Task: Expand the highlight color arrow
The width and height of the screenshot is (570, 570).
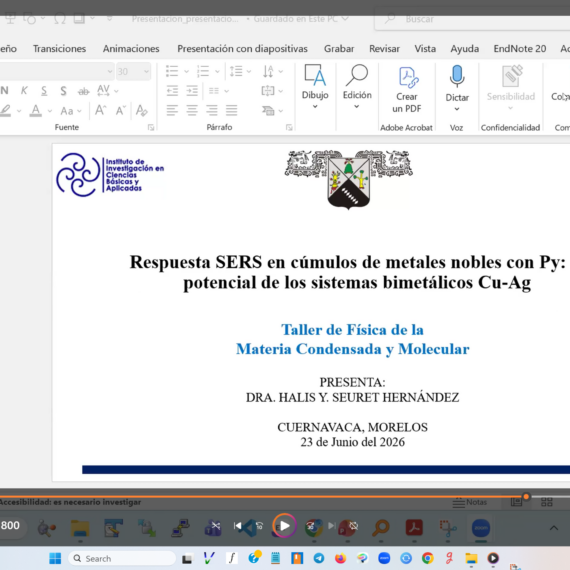Action: point(19,111)
